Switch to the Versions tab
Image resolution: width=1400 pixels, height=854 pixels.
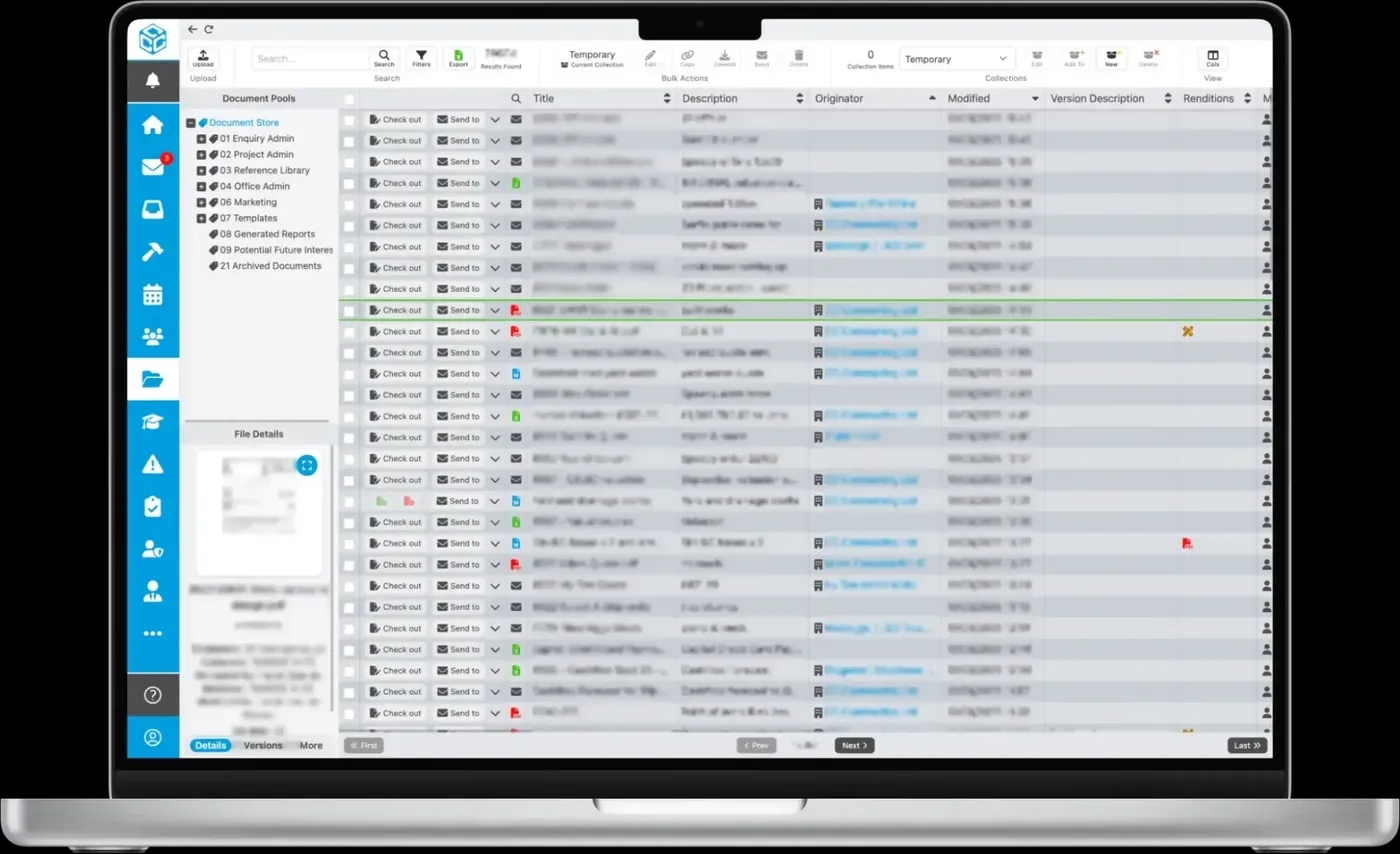[263, 746]
